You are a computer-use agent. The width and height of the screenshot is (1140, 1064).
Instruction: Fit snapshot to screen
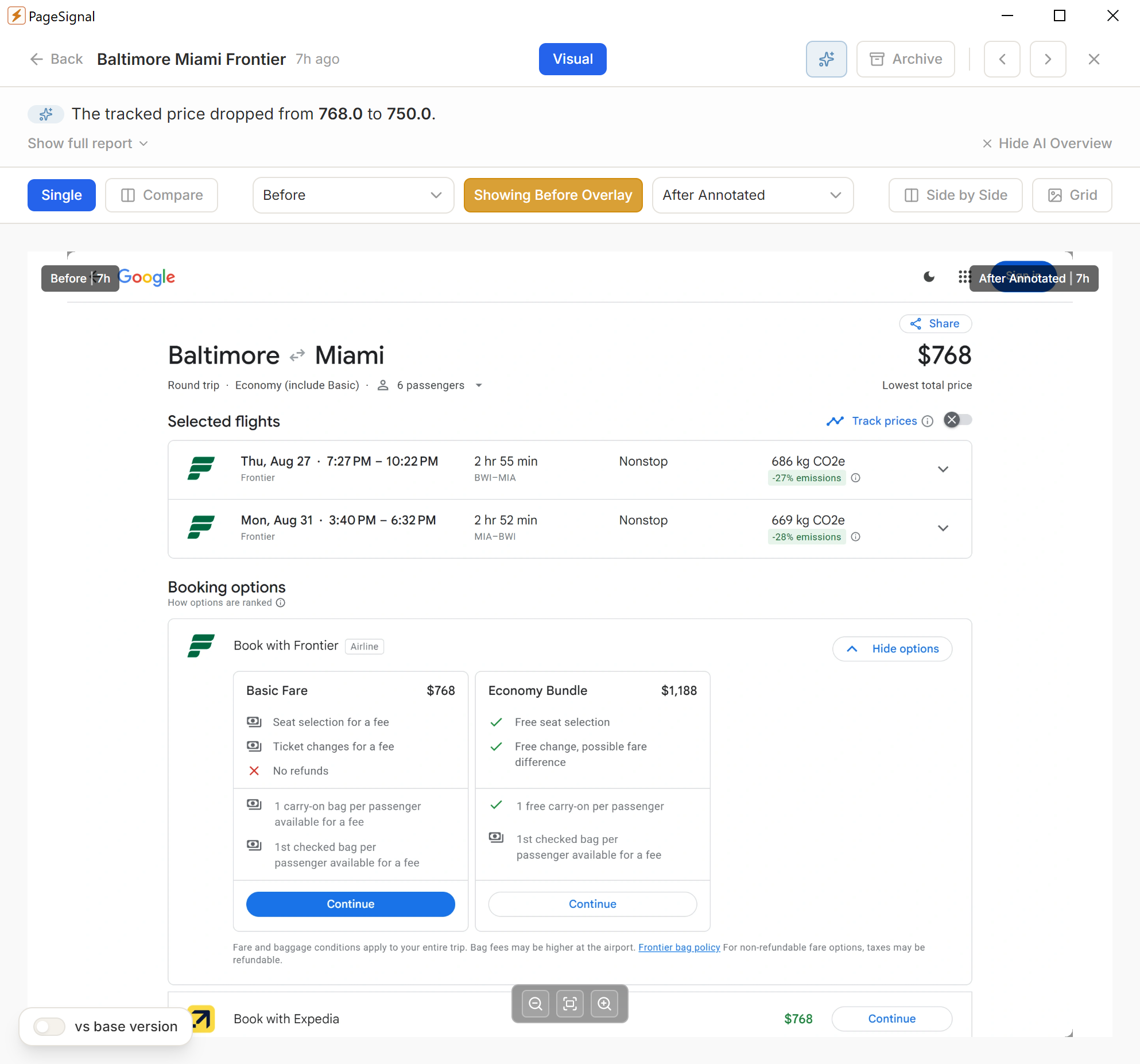coord(569,1004)
